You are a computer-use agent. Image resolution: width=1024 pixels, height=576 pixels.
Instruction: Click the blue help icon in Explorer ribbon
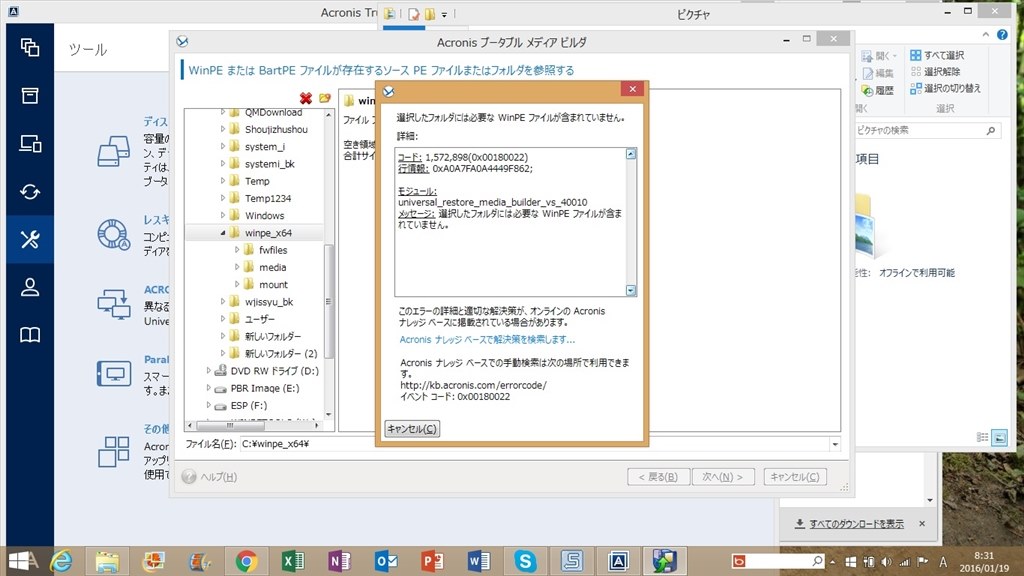click(x=1002, y=35)
